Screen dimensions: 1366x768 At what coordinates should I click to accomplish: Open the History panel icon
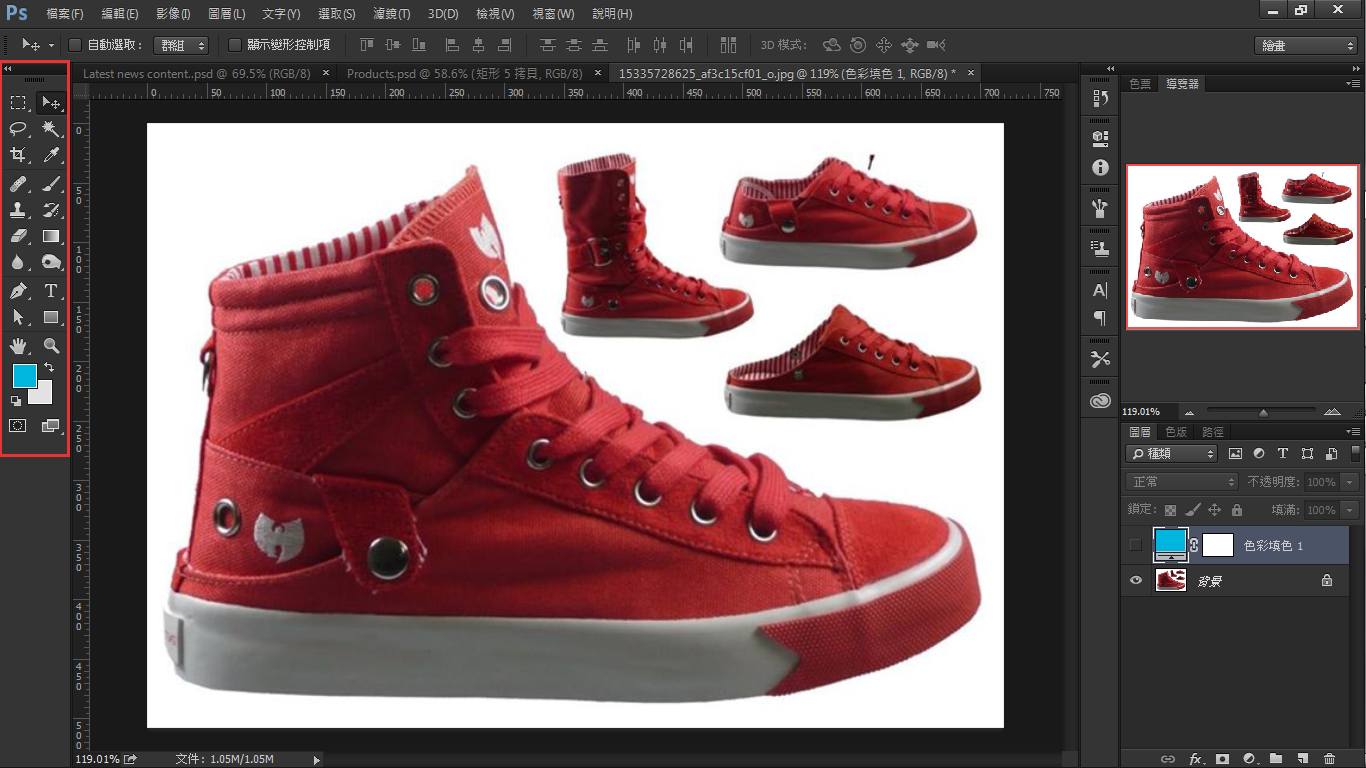point(1100,98)
